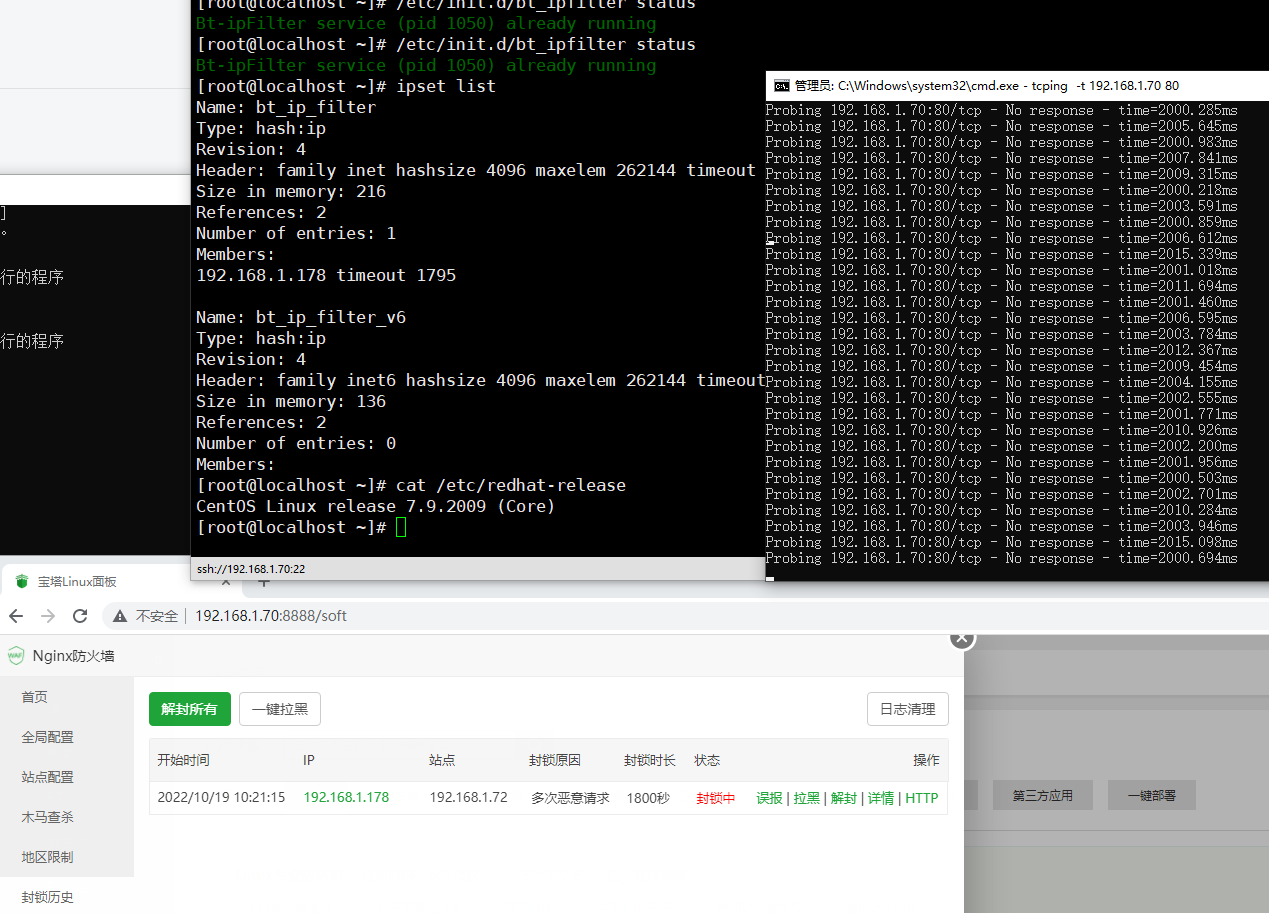Screen dimensions: 1269x913
Task: Click the 第三方应用 button behind the dialog
Action: click(1043, 796)
